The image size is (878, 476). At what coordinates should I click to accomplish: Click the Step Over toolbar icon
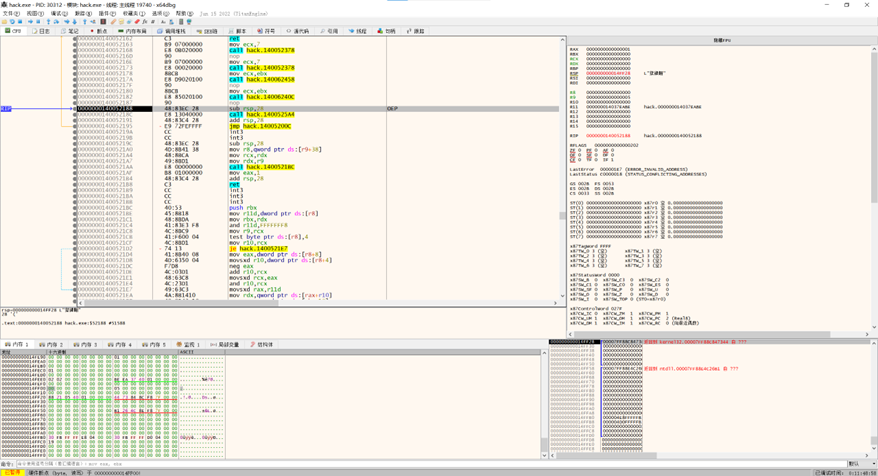click(57, 21)
